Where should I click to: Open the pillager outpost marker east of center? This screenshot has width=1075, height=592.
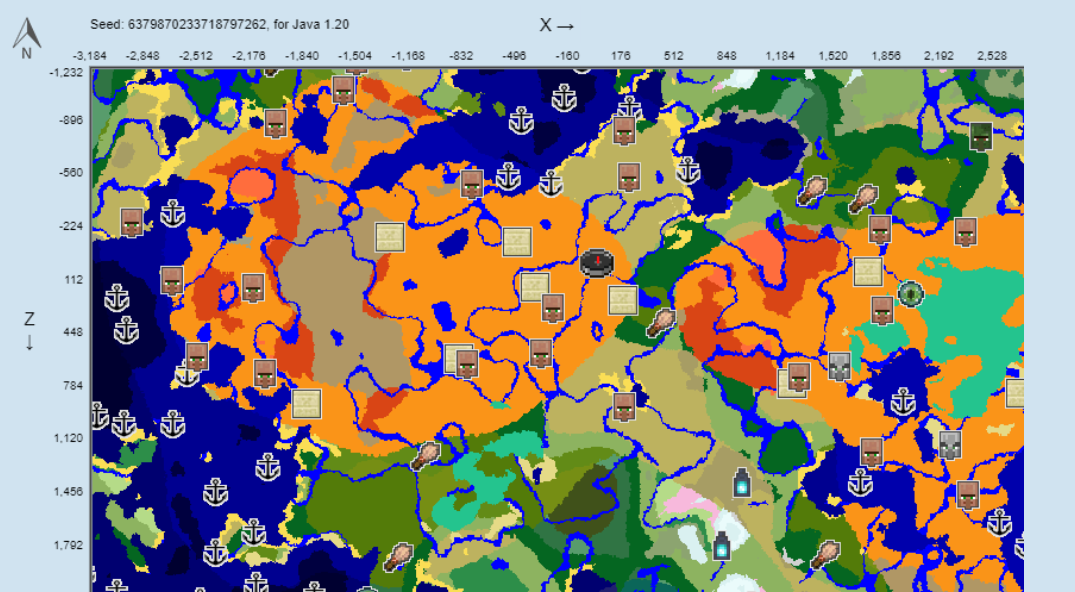click(x=838, y=367)
